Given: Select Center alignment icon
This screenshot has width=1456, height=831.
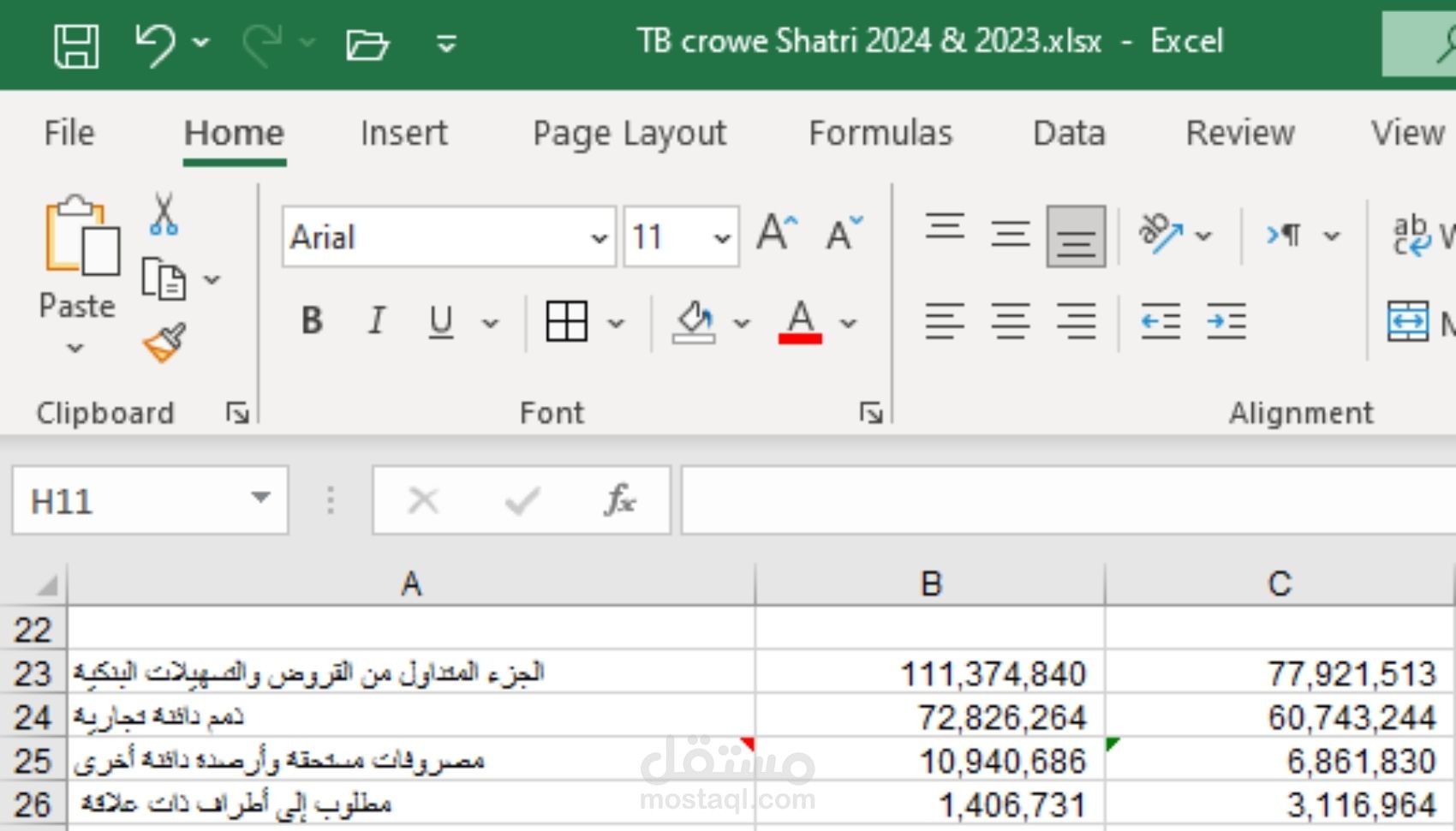Looking at the screenshot, I should tap(1011, 321).
